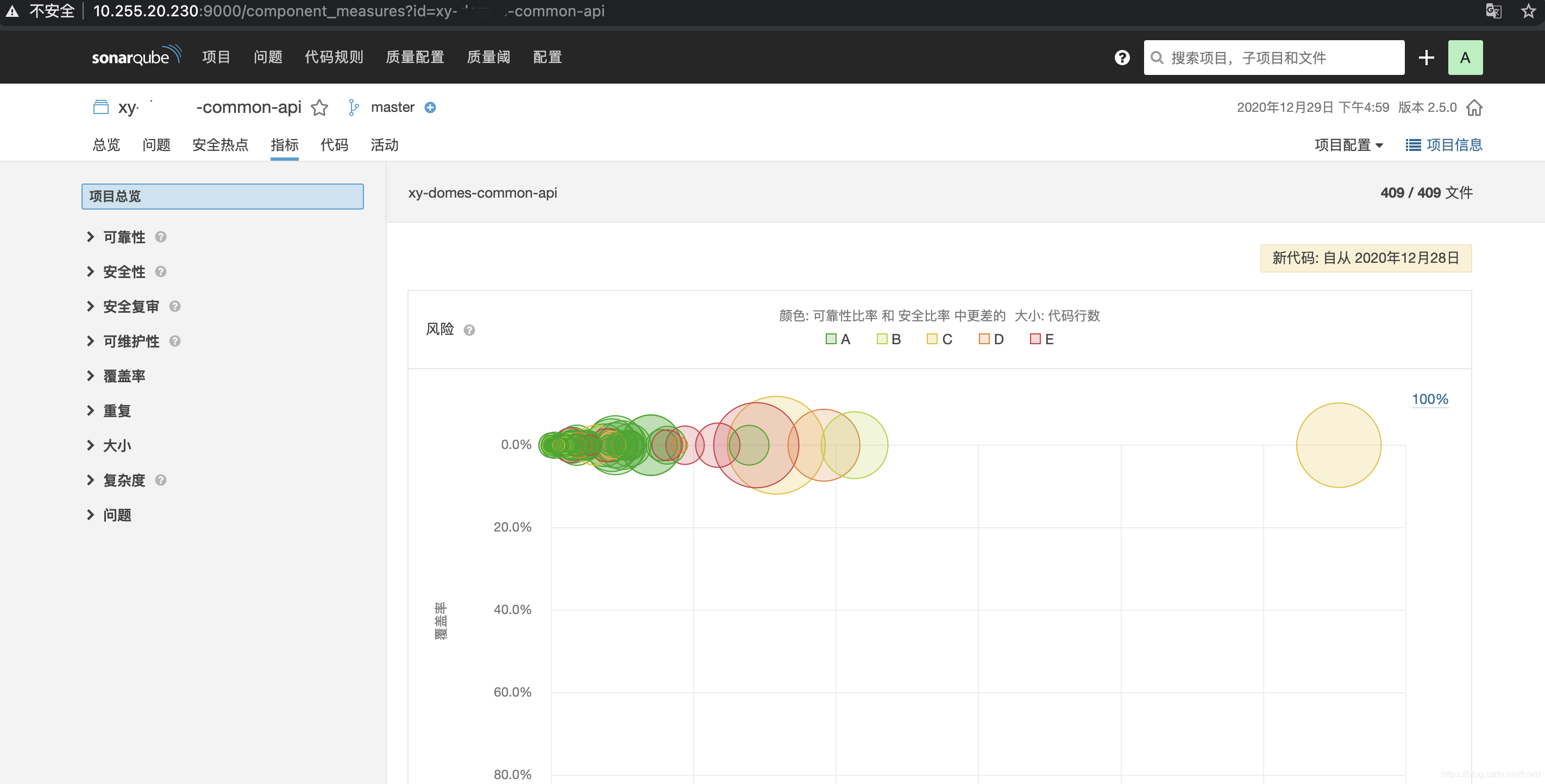
Task: Switch to the 代码 project tab
Action: point(334,145)
